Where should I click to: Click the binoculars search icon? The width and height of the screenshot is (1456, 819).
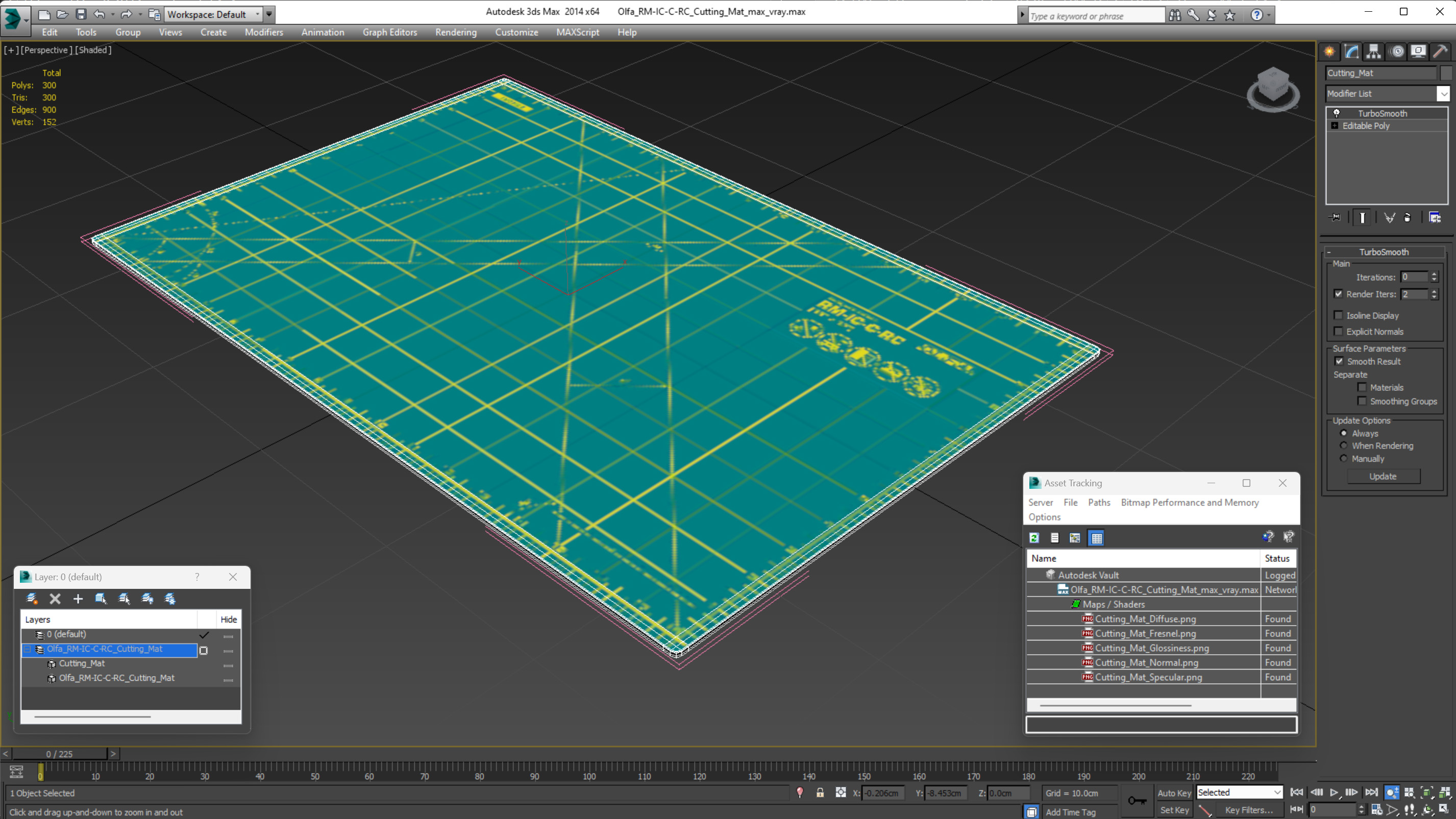[x=1175, y=15]
